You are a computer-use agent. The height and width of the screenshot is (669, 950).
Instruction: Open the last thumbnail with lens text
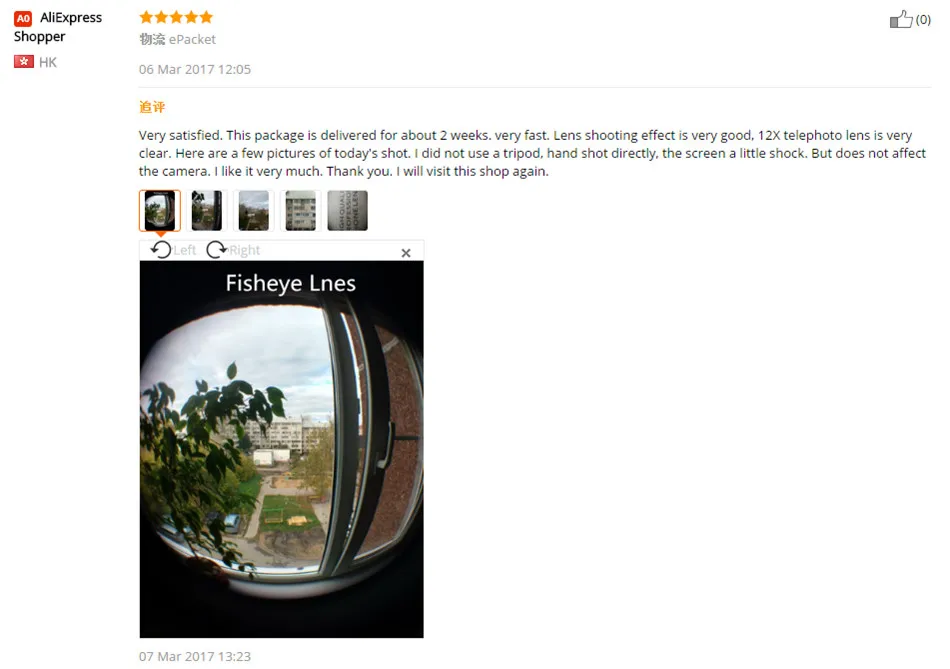point(347,210)
